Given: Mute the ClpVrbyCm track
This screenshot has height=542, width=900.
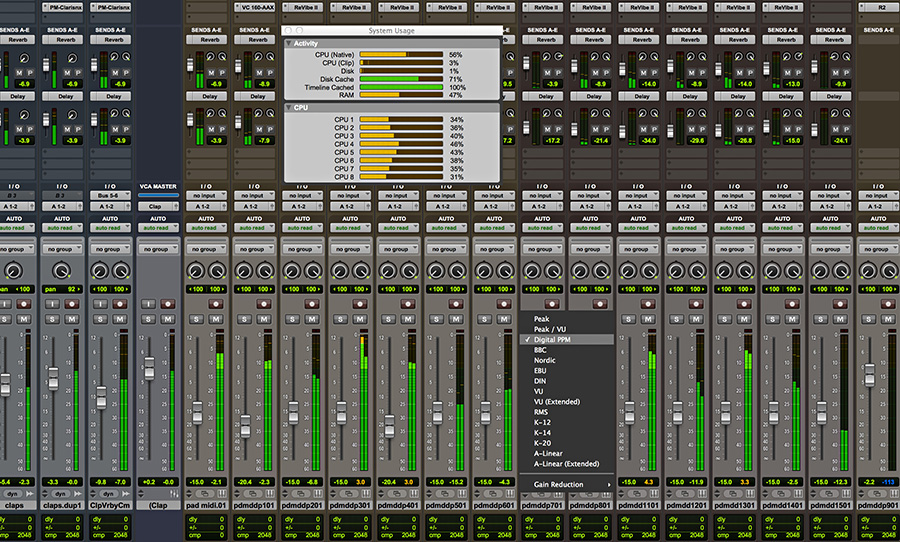Looking at the screenshot, I should [x=120, y=319].
